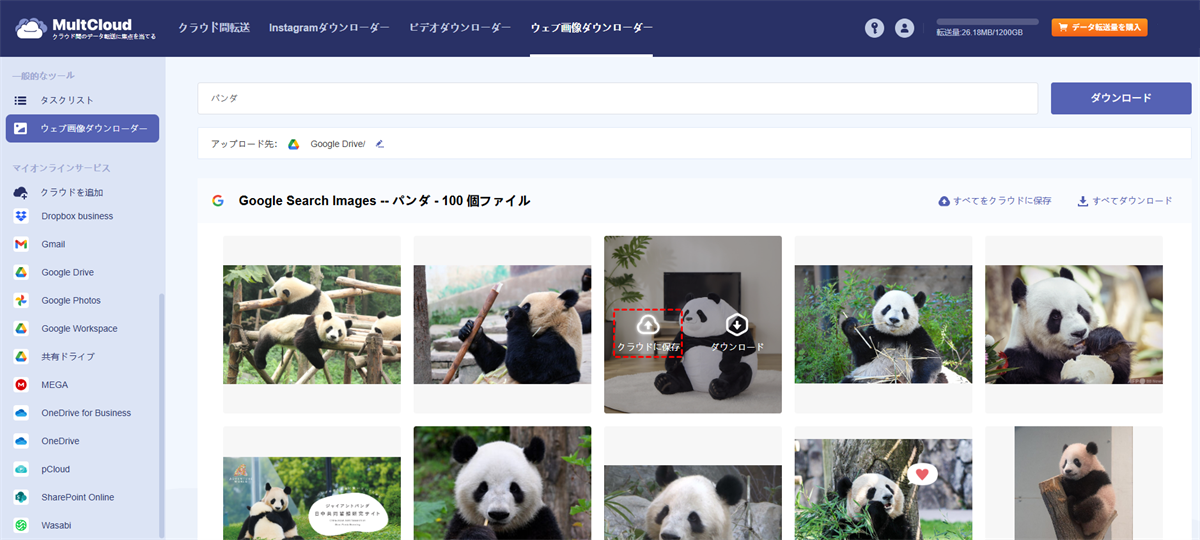The height and width of the screenshot is (540, 1200).
Task: Click the ダウンロード search button
Action: [1120, 98]
